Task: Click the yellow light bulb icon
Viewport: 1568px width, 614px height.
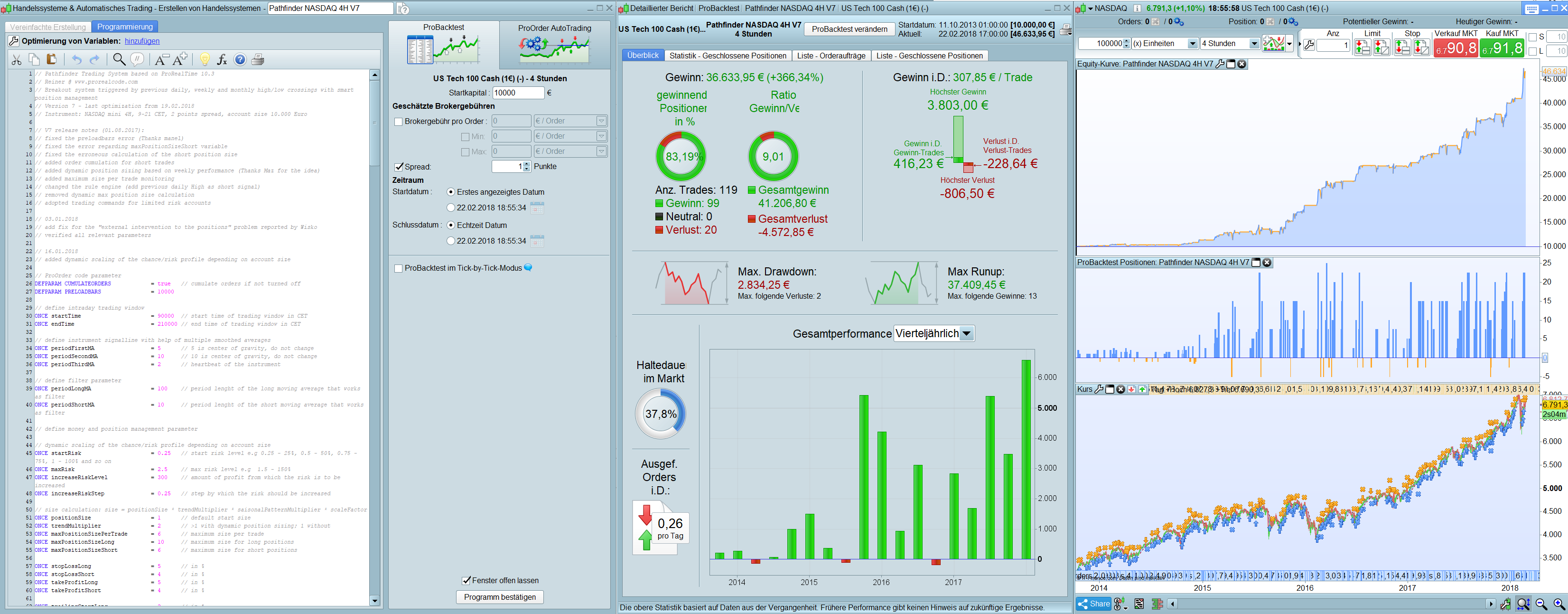Action: (x=205, y=60)
